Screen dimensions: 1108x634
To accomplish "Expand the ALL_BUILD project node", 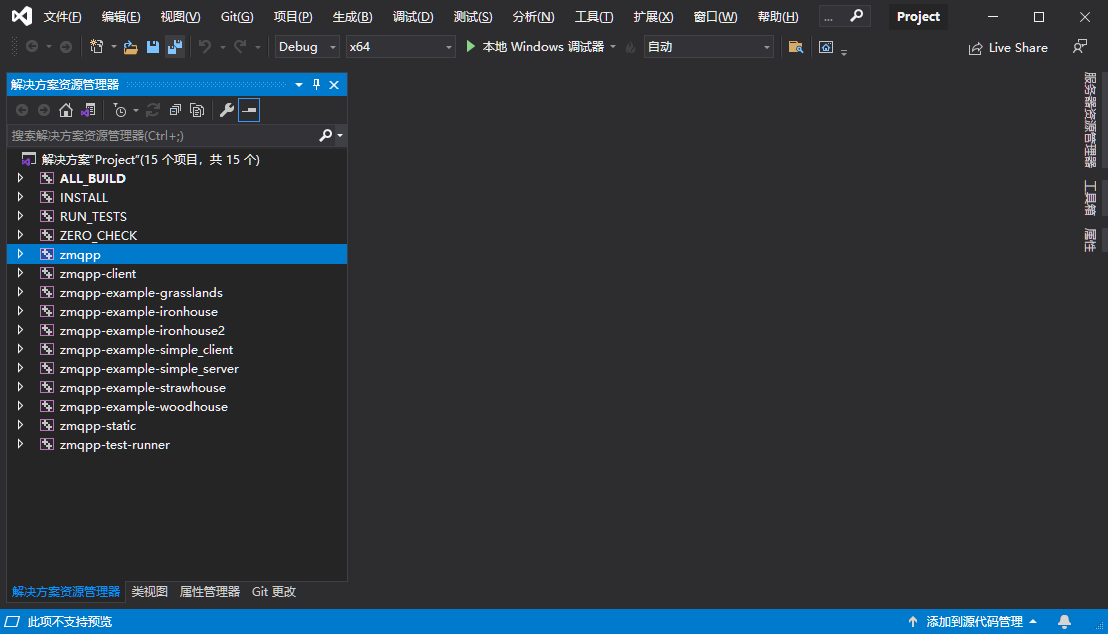I will click(x=20, y=178).
